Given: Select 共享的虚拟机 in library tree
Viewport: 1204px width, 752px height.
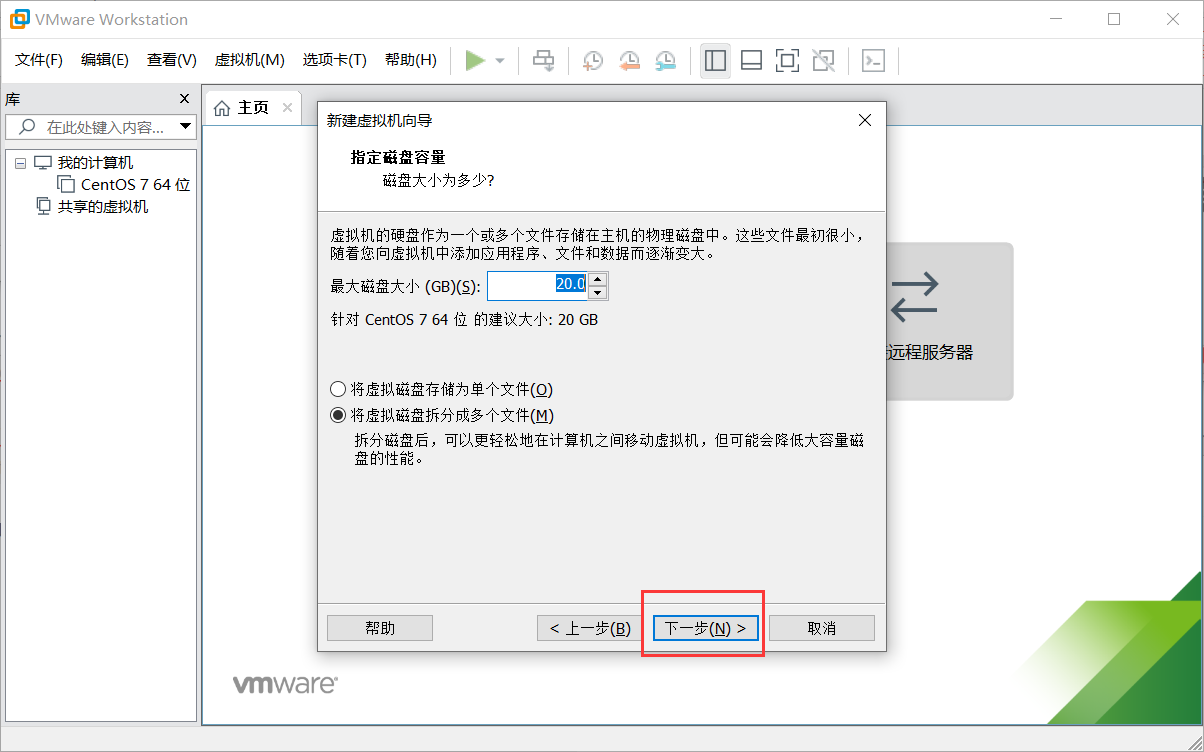Looking at the screenshot, I should click(102, 206).
